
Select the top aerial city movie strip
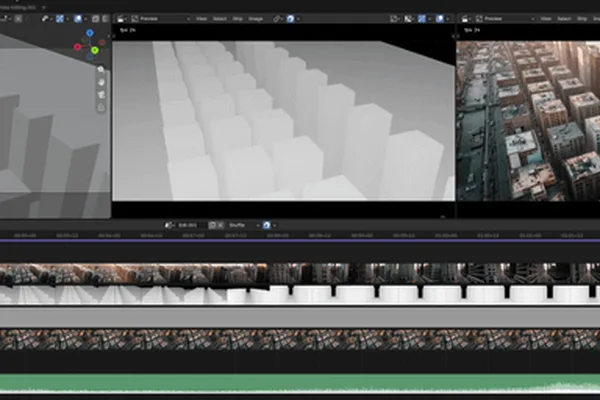pos(300,273)
